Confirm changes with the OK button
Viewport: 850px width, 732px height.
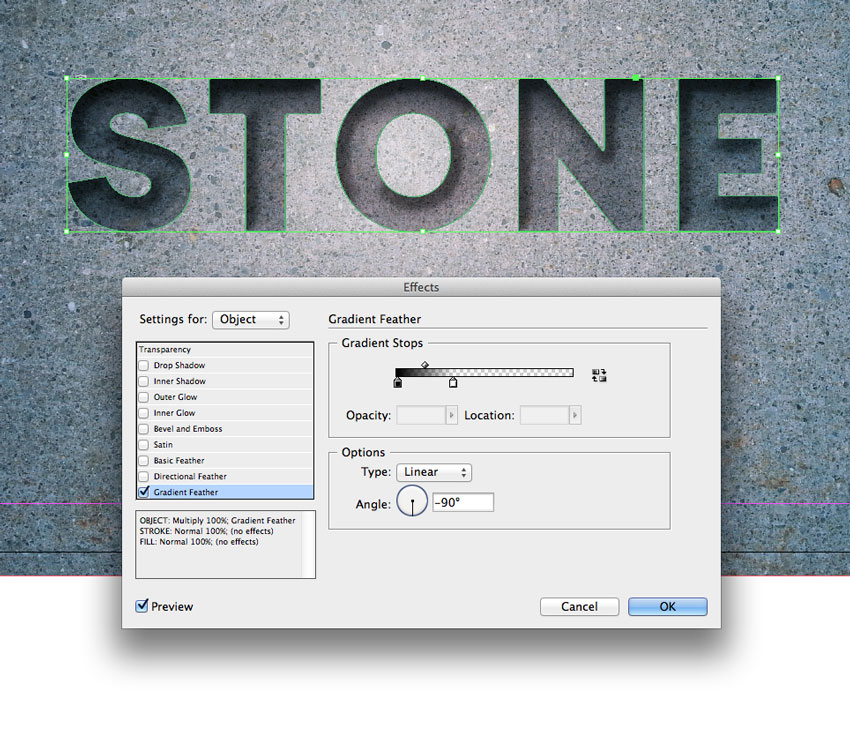(x=666, y=606)
